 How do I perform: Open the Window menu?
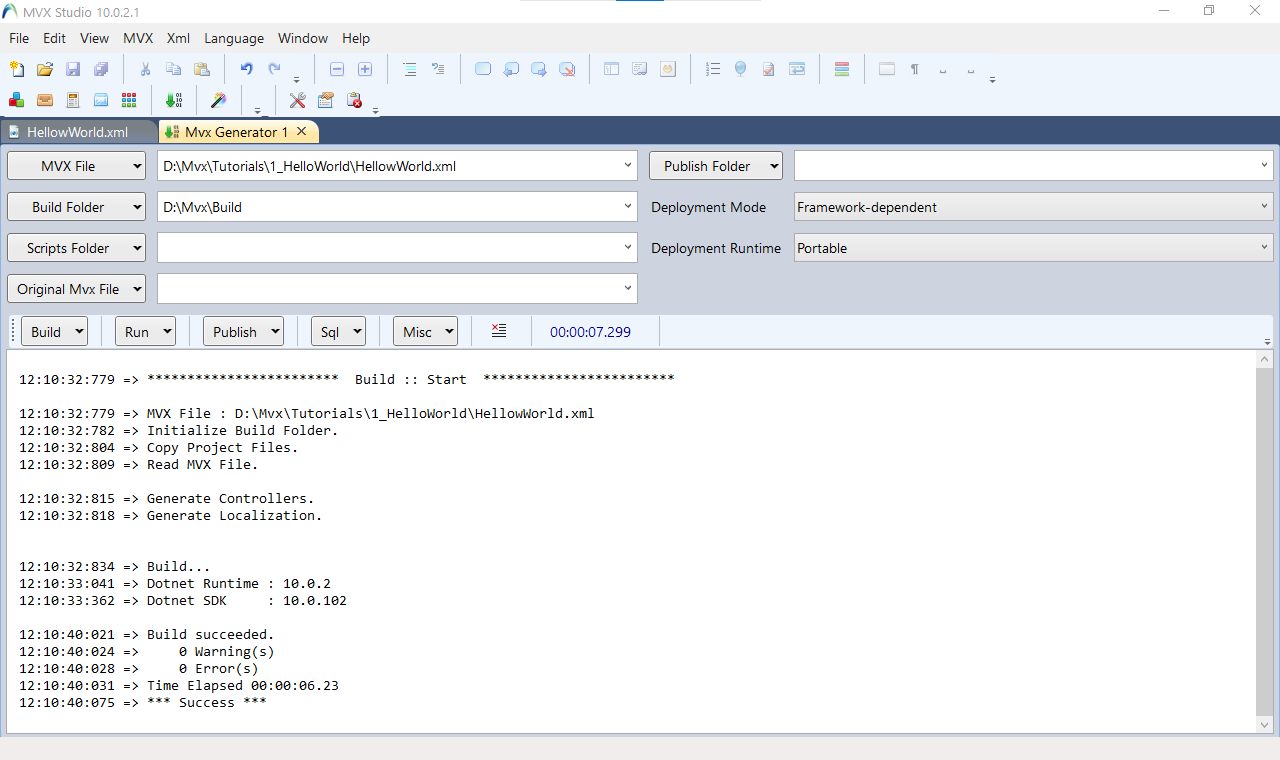(303, 38)
